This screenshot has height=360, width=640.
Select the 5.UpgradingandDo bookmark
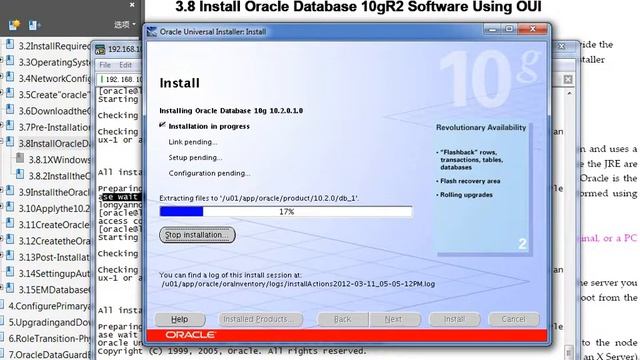[48, 322]
